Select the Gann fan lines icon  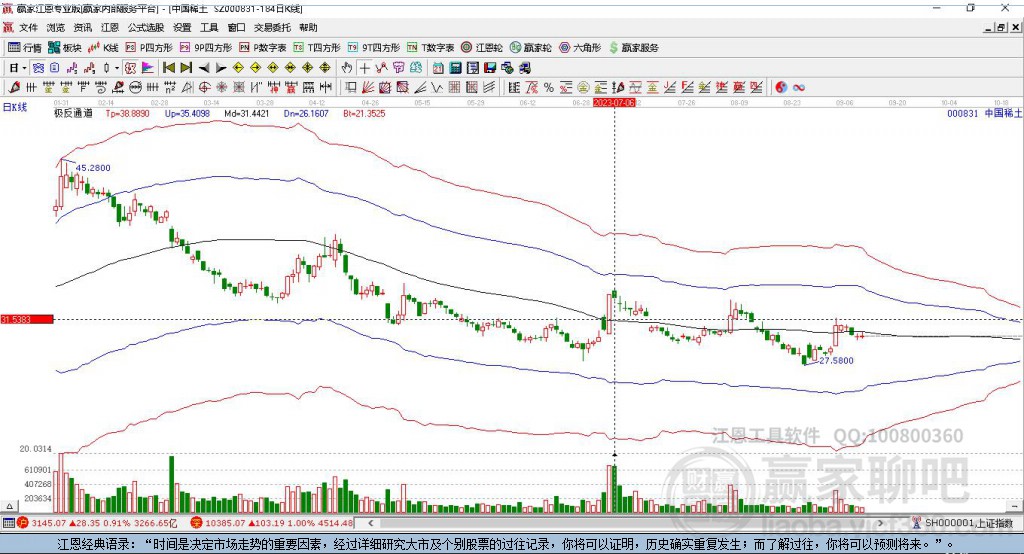(368, 87)
